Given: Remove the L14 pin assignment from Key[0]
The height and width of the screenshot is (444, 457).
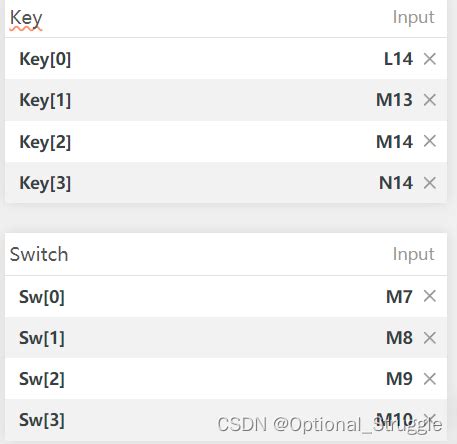Looking at the screenshot, I should point(430,59).
